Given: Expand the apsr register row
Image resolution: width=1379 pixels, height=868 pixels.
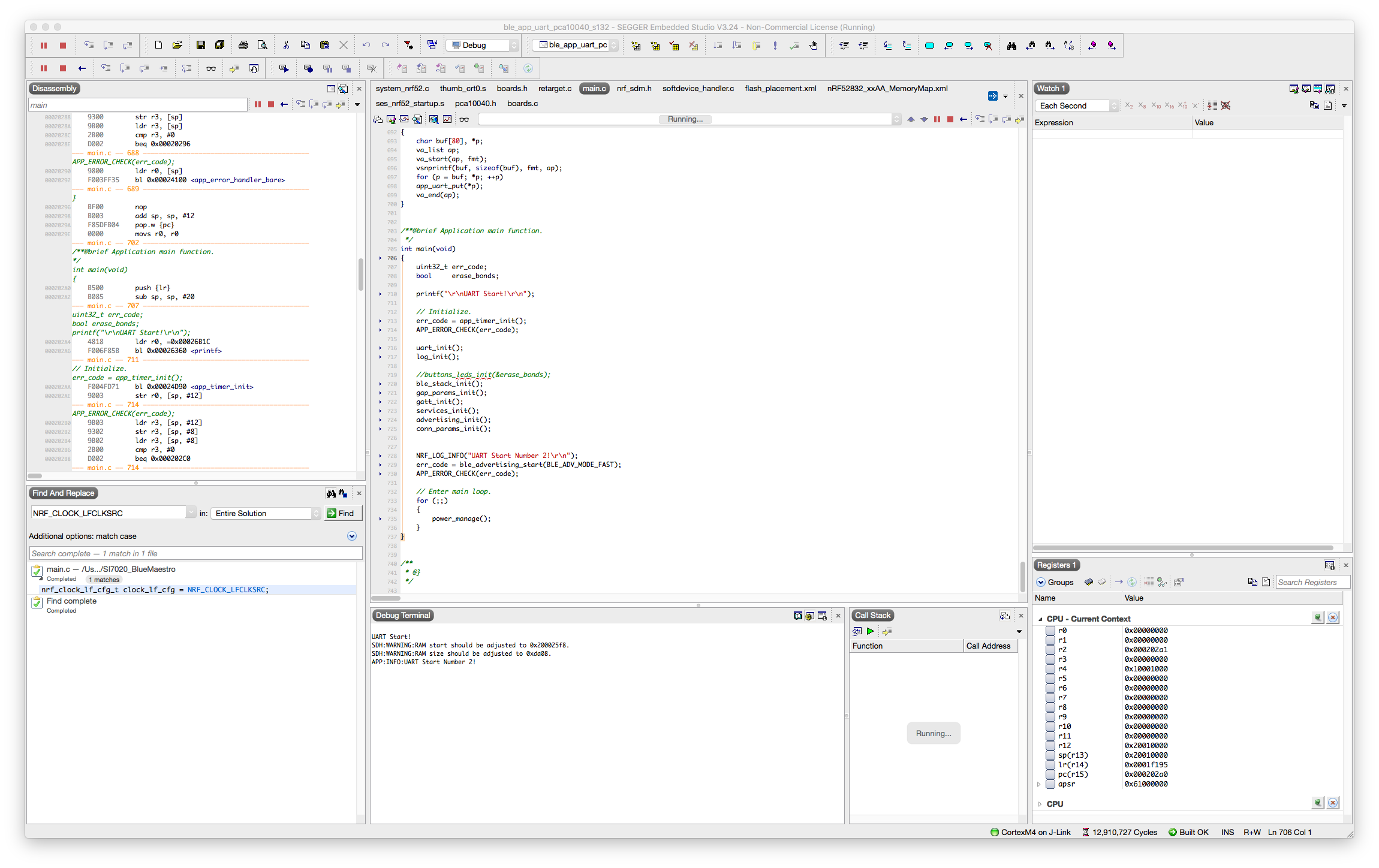Looking at the screenshot, I should (1039, 784).
